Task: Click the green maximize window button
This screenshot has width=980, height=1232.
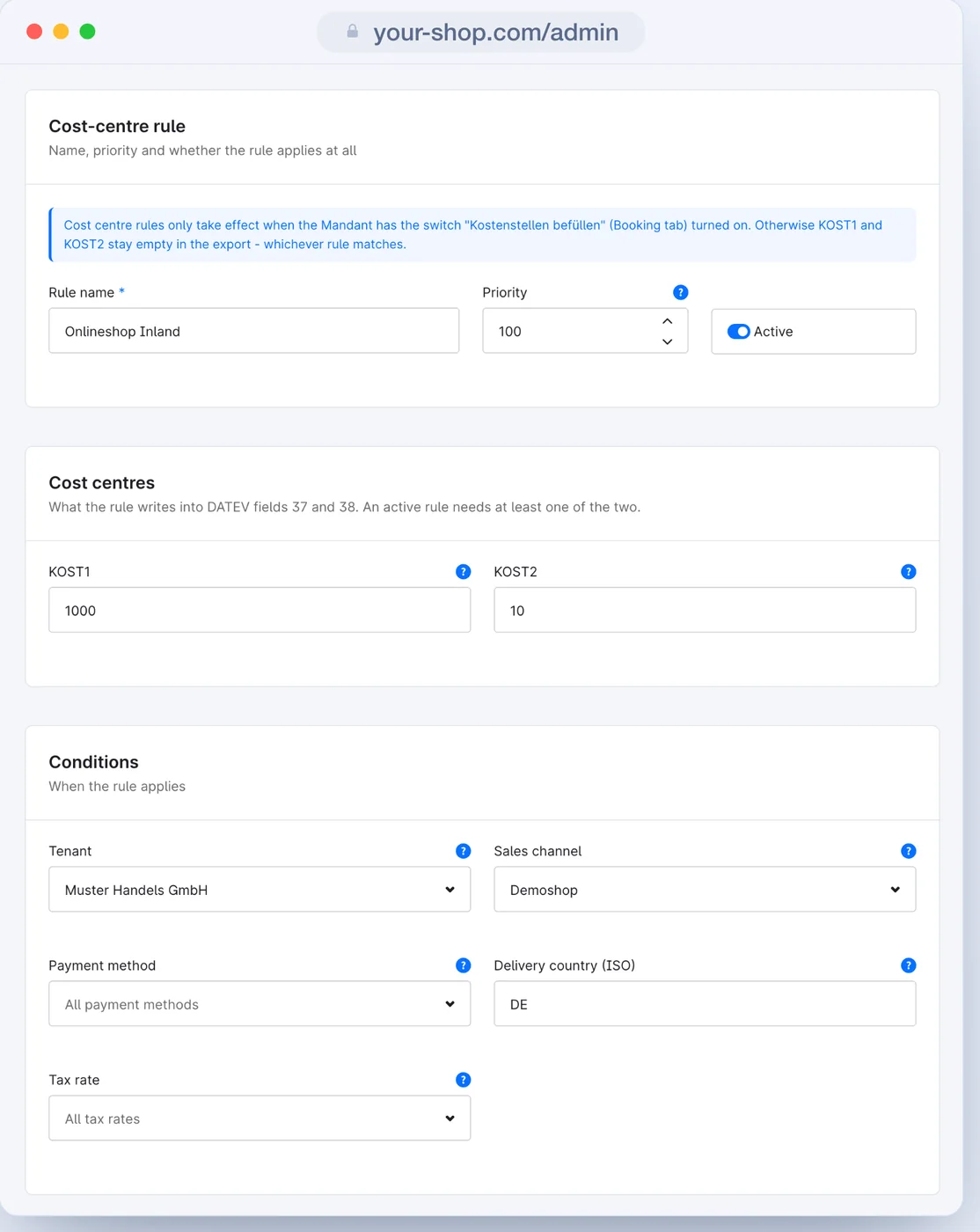Action: (x=87, y=32)
